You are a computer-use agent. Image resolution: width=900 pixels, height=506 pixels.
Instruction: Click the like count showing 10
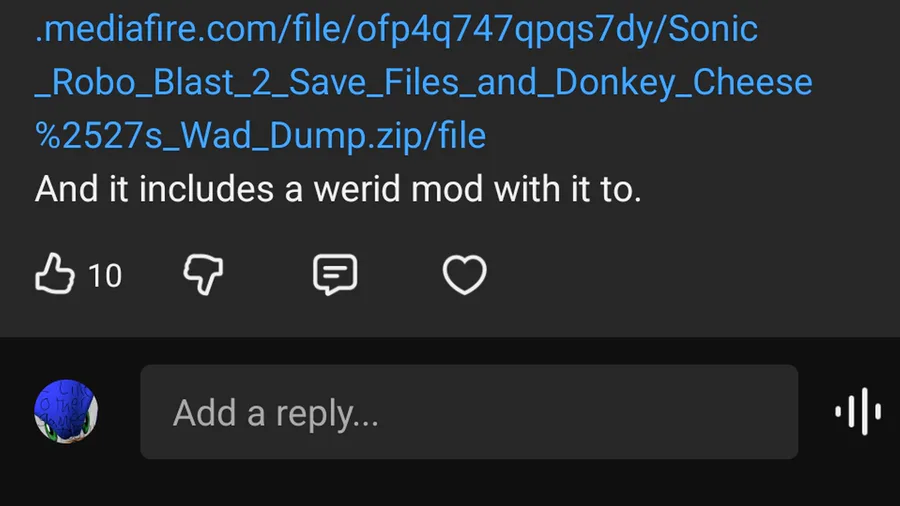[105, 275]
